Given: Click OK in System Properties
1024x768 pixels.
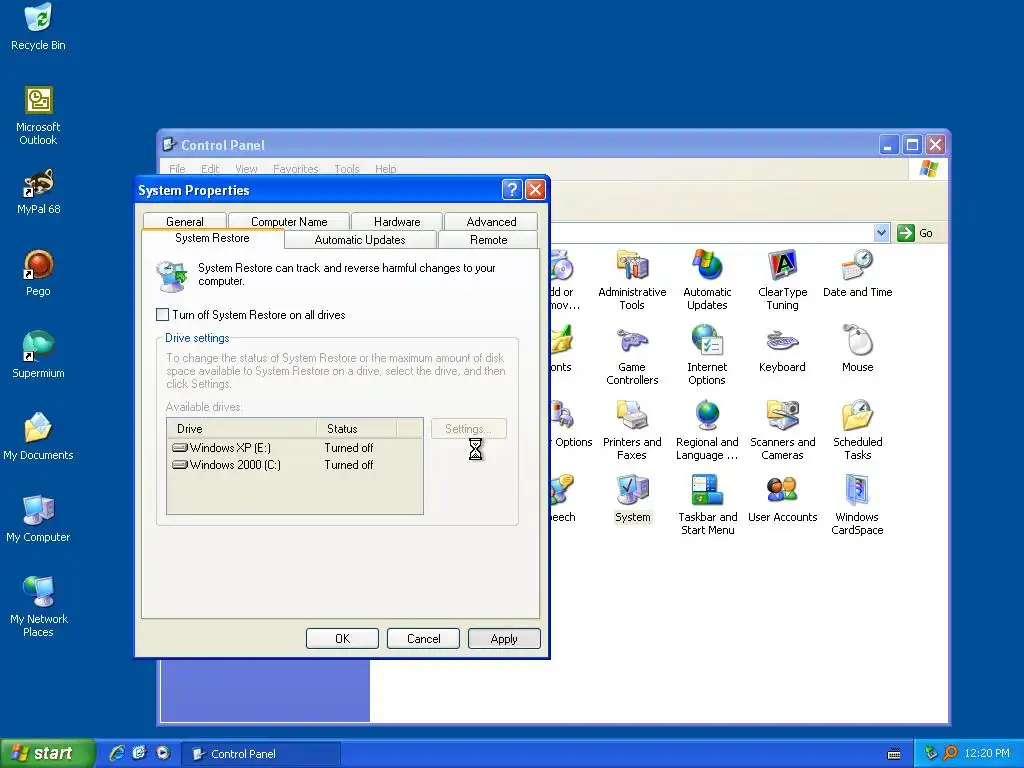Looking at the screenshot, I should [342, 639].
